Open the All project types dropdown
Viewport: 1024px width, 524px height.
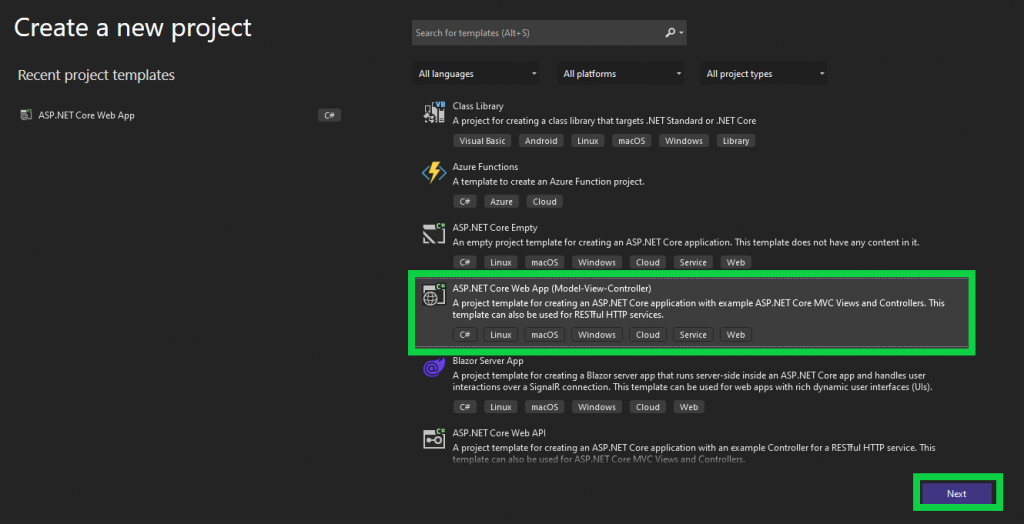pos(763,74)
